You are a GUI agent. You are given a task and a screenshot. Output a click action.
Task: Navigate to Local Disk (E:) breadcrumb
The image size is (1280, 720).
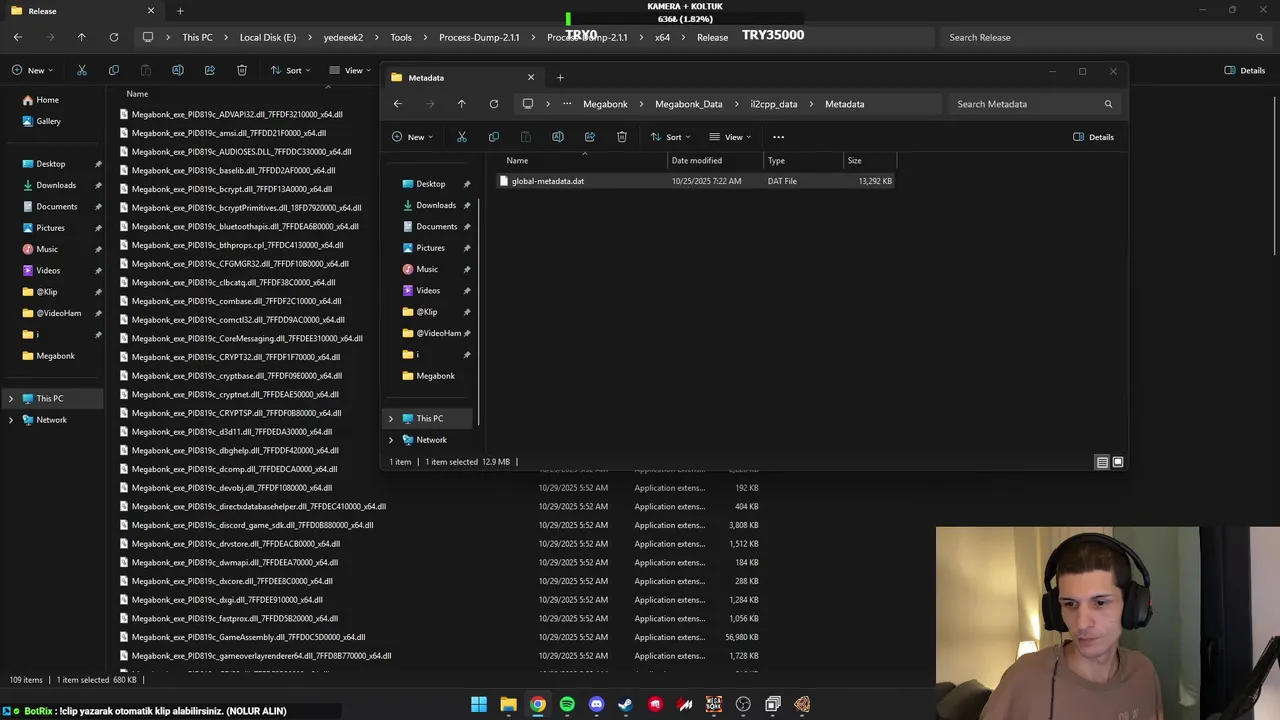pos(268,37)
